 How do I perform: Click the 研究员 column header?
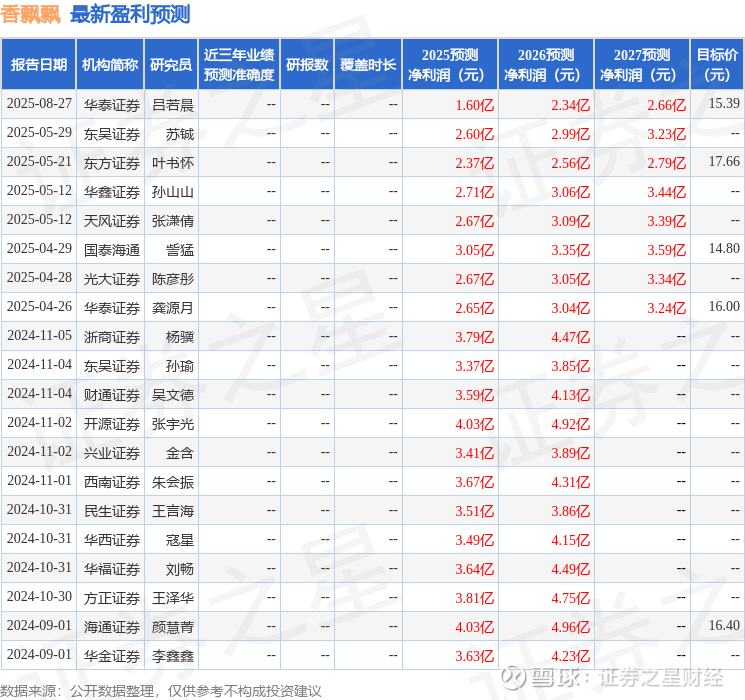coord(171,65)
